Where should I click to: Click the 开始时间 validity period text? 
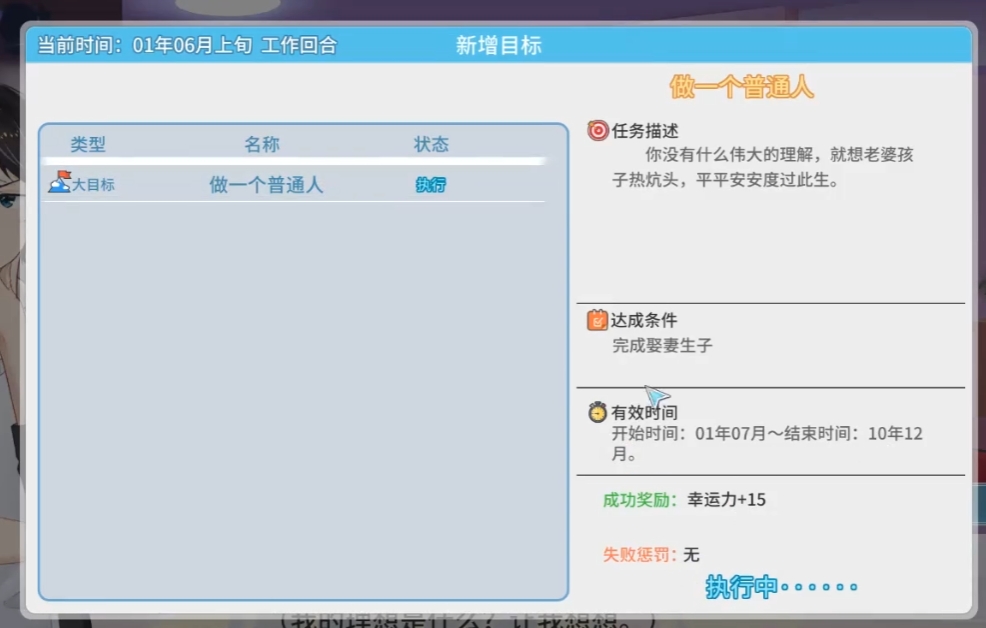766,434
